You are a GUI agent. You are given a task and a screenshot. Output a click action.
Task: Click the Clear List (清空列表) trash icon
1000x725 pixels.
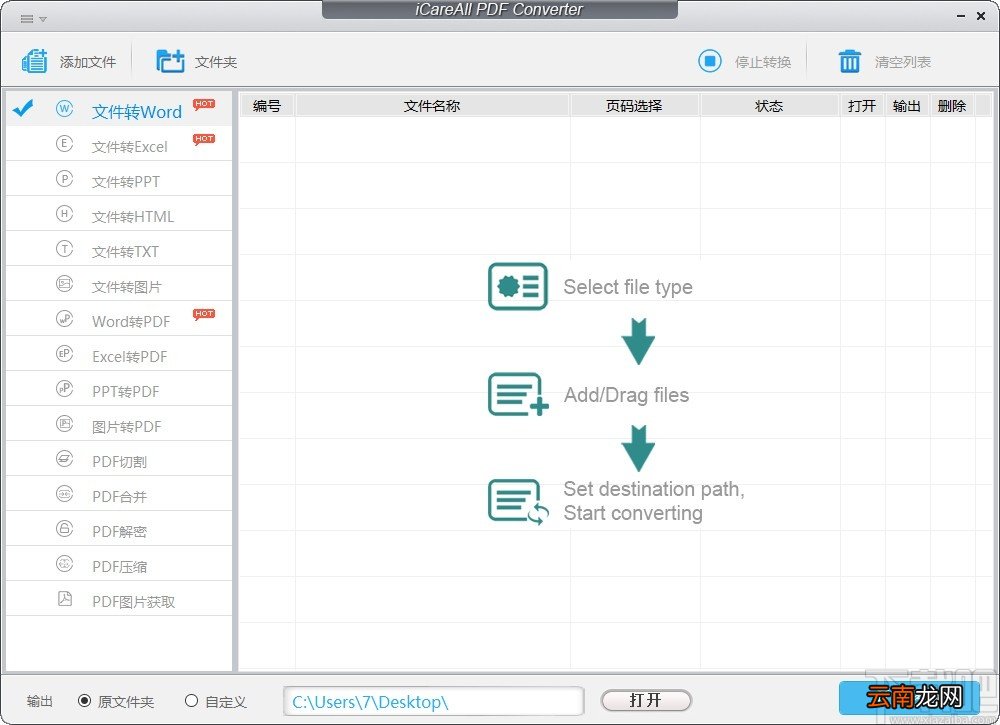coord(849,61)
